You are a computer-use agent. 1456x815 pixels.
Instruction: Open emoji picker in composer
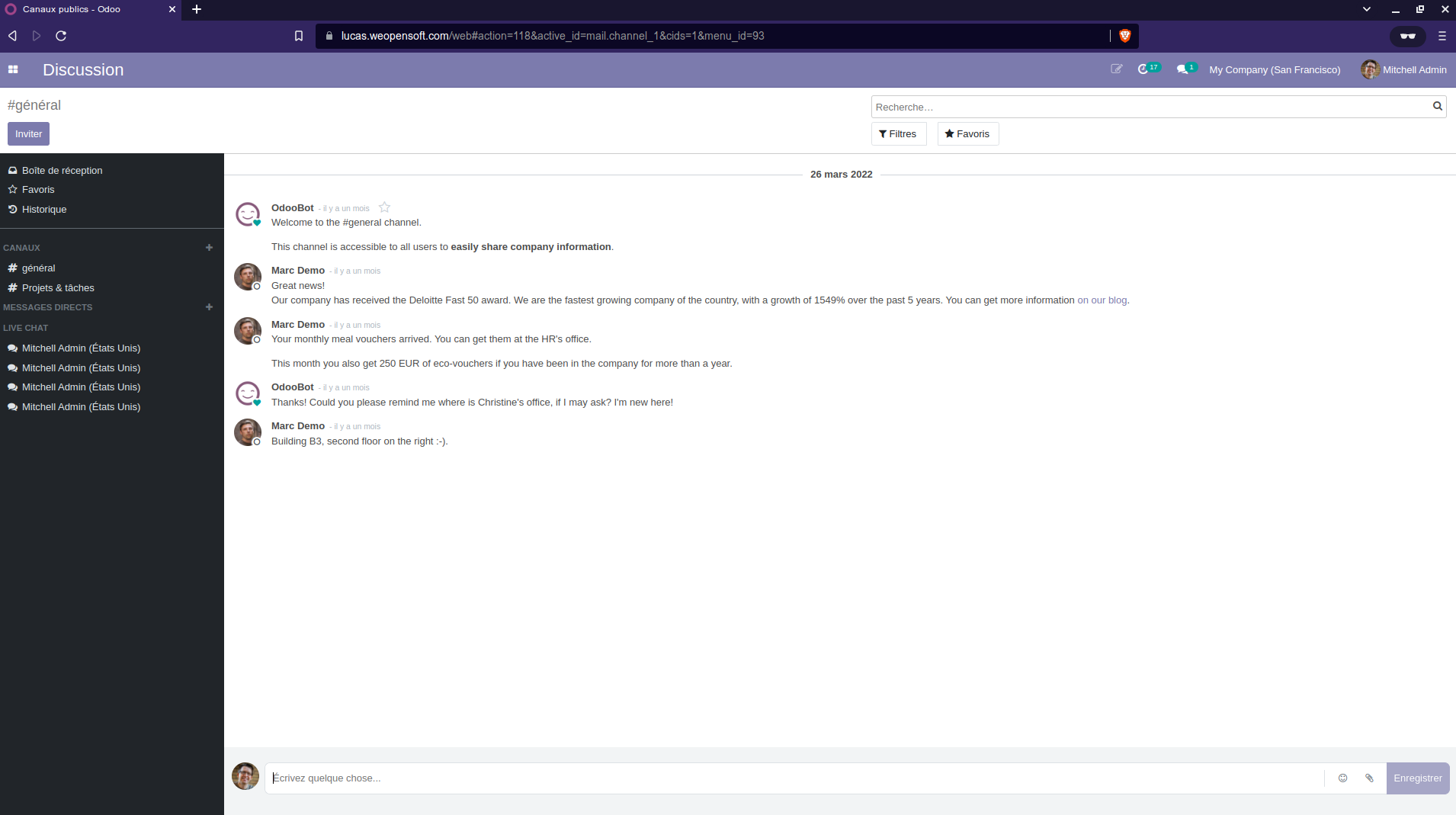tap(1342, 778)
